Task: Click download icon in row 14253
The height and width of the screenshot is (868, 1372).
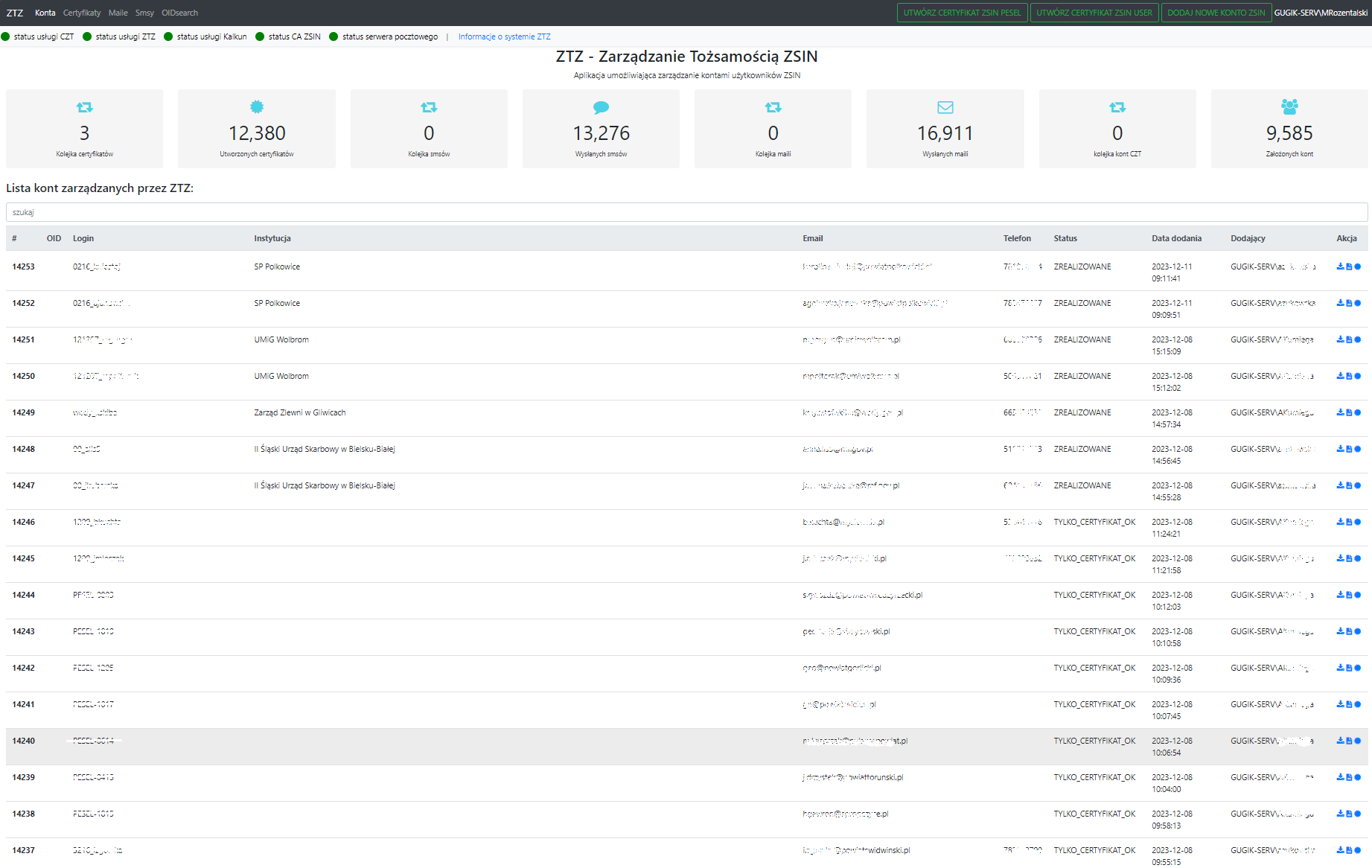Action: [1340, 267]
